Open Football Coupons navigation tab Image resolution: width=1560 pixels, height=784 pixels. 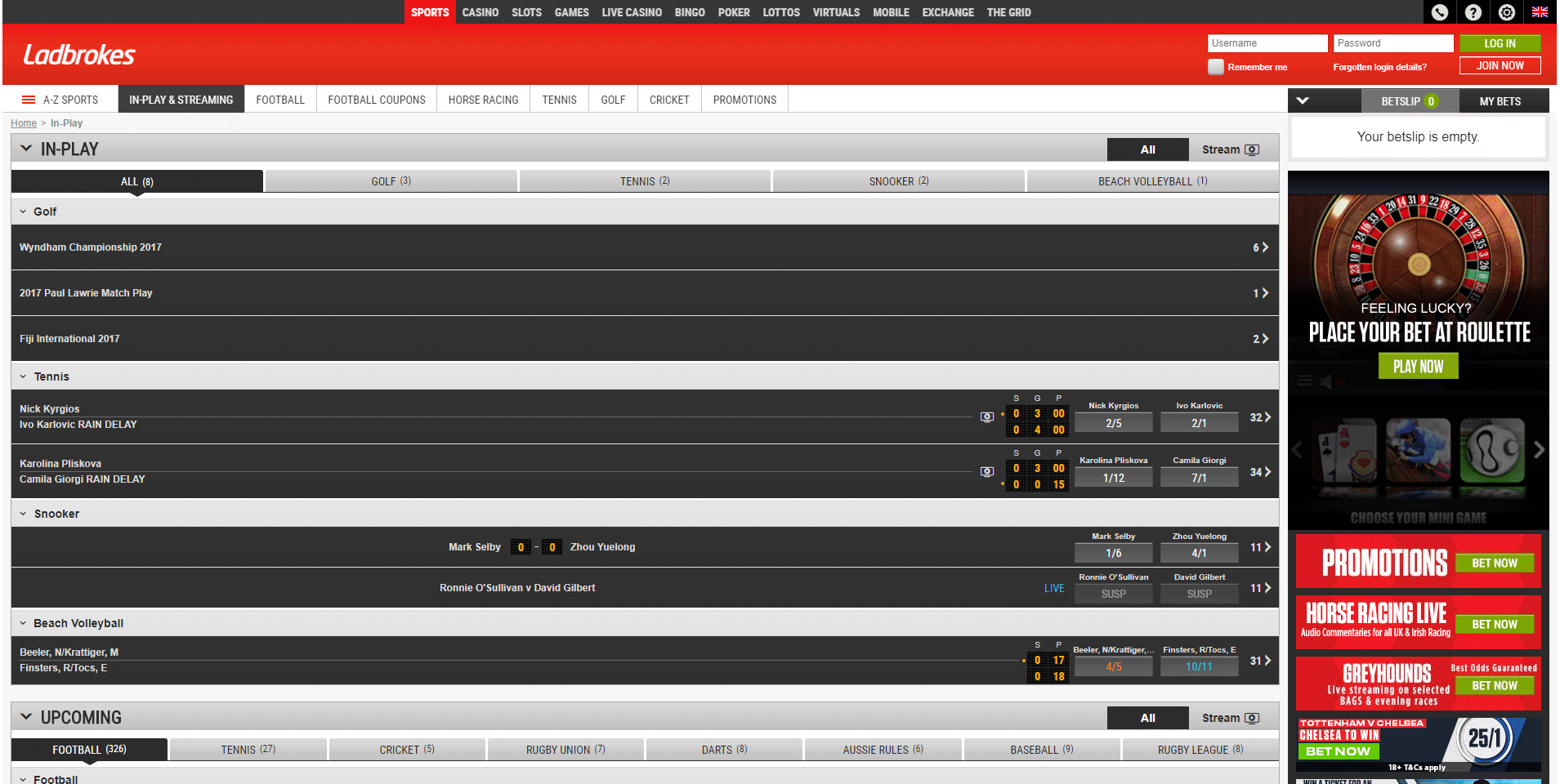coord(377,100)
